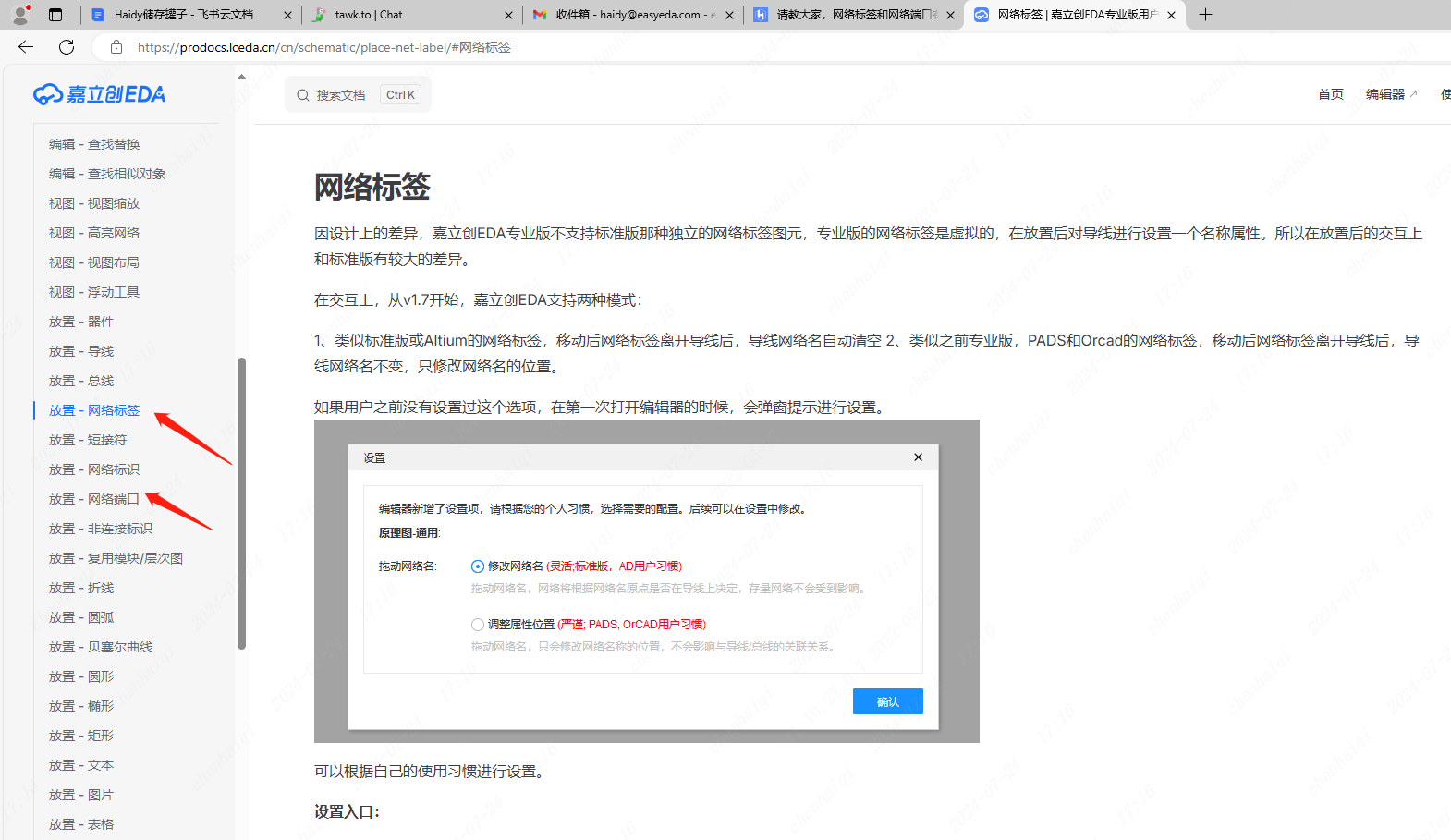
Task: Reload the page with the refresh icon
Action: [67, 47]
